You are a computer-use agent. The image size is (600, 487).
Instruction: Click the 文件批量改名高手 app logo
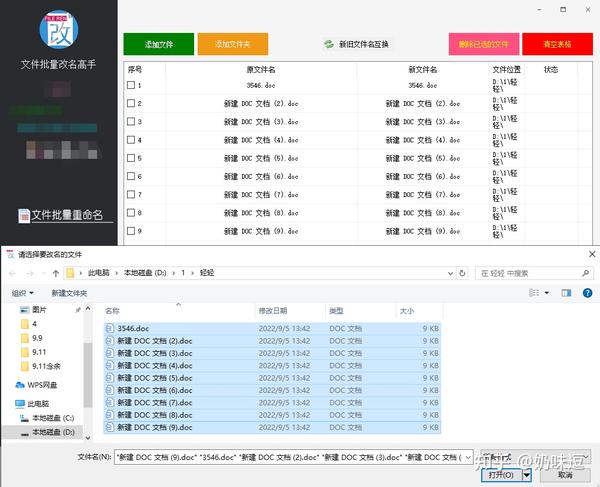59,30
